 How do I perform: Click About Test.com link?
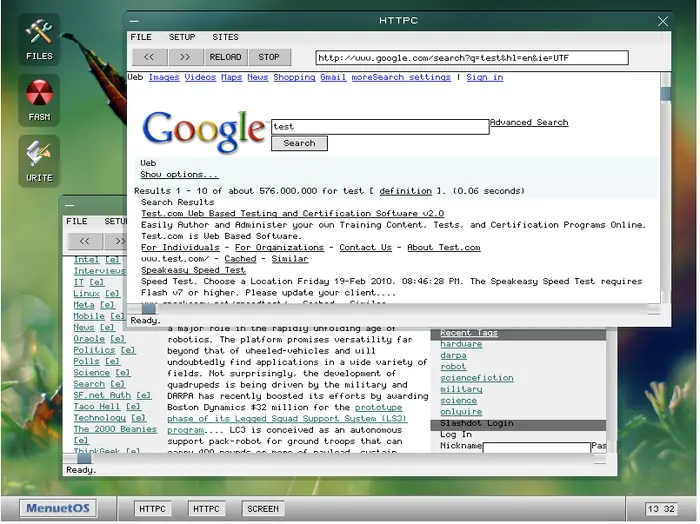click(444, 247)
